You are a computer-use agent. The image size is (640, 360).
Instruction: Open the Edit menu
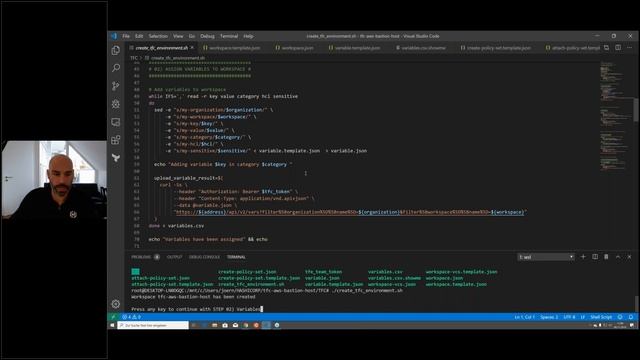pyautogui.click(x=139, y=36)
